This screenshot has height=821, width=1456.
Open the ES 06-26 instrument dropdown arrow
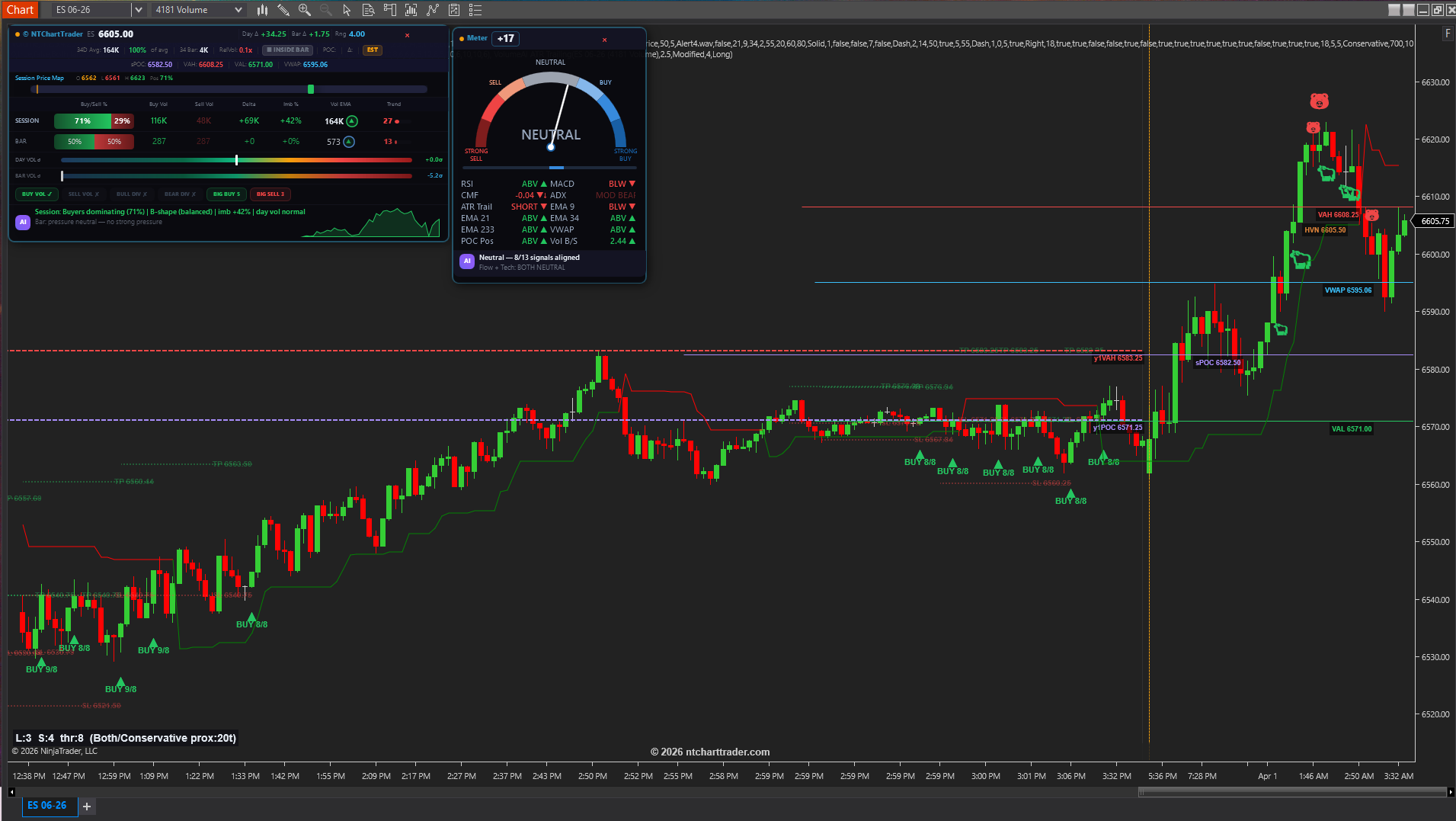pos(138,10)
